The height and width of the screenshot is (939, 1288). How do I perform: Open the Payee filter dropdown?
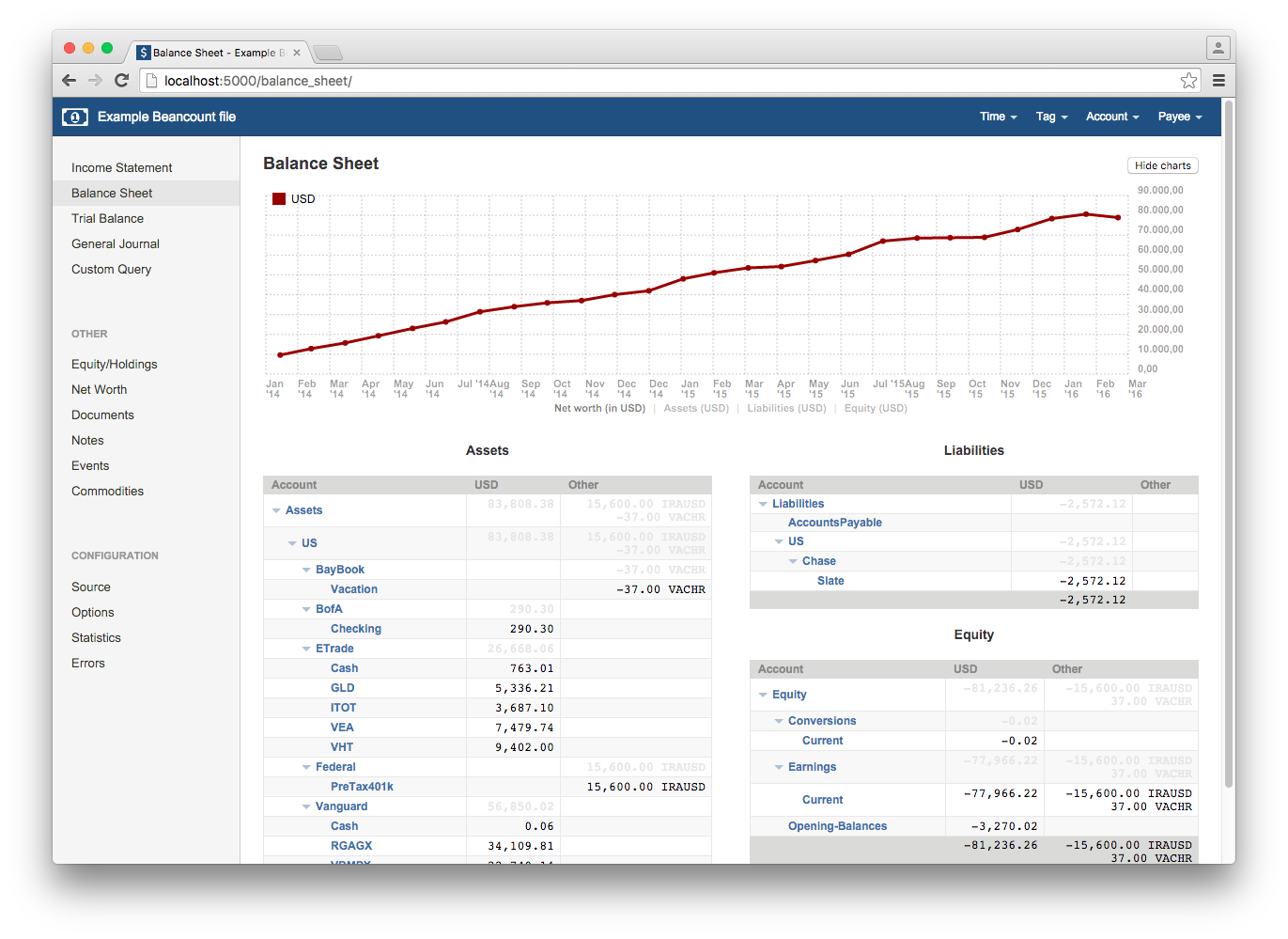point(1179,117)
